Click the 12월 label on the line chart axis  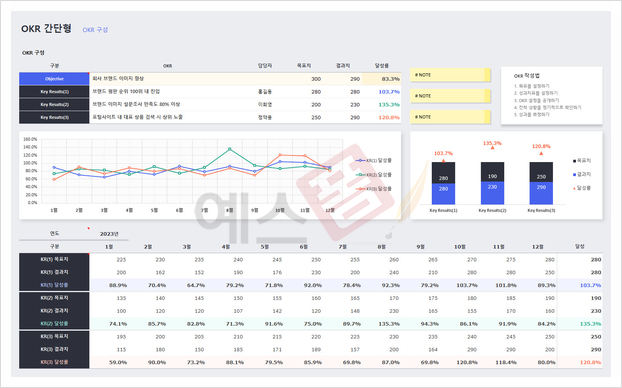click(330, 210)
